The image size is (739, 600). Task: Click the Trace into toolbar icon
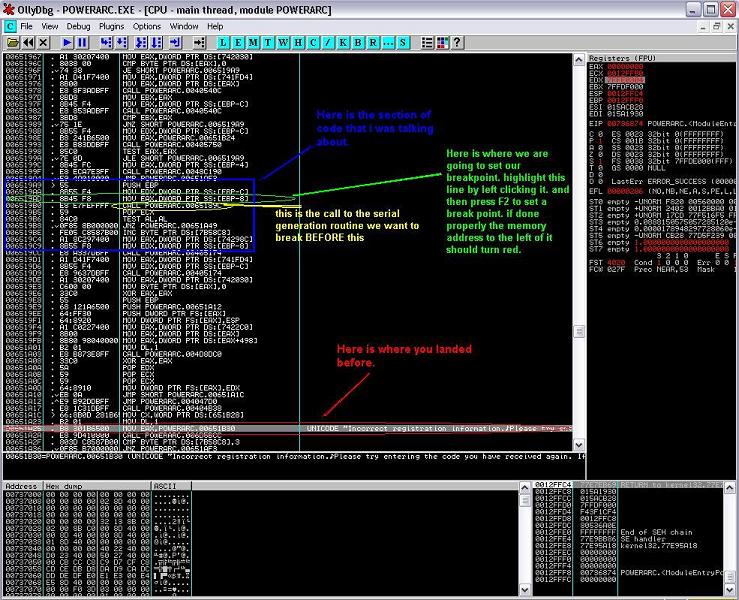click(x=140, y=43)
